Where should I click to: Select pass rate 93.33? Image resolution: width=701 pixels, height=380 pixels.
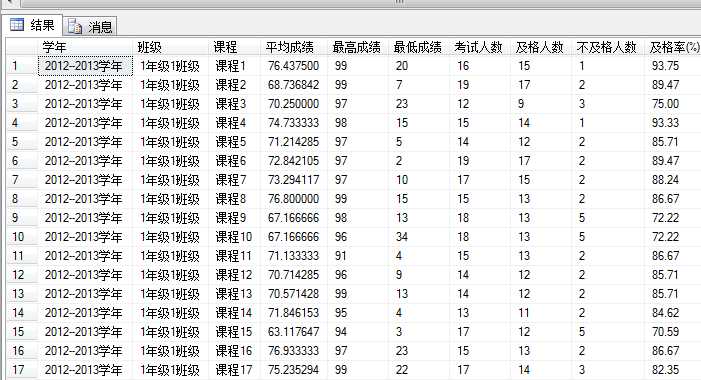pyautogui.click(x=673, y=123)
